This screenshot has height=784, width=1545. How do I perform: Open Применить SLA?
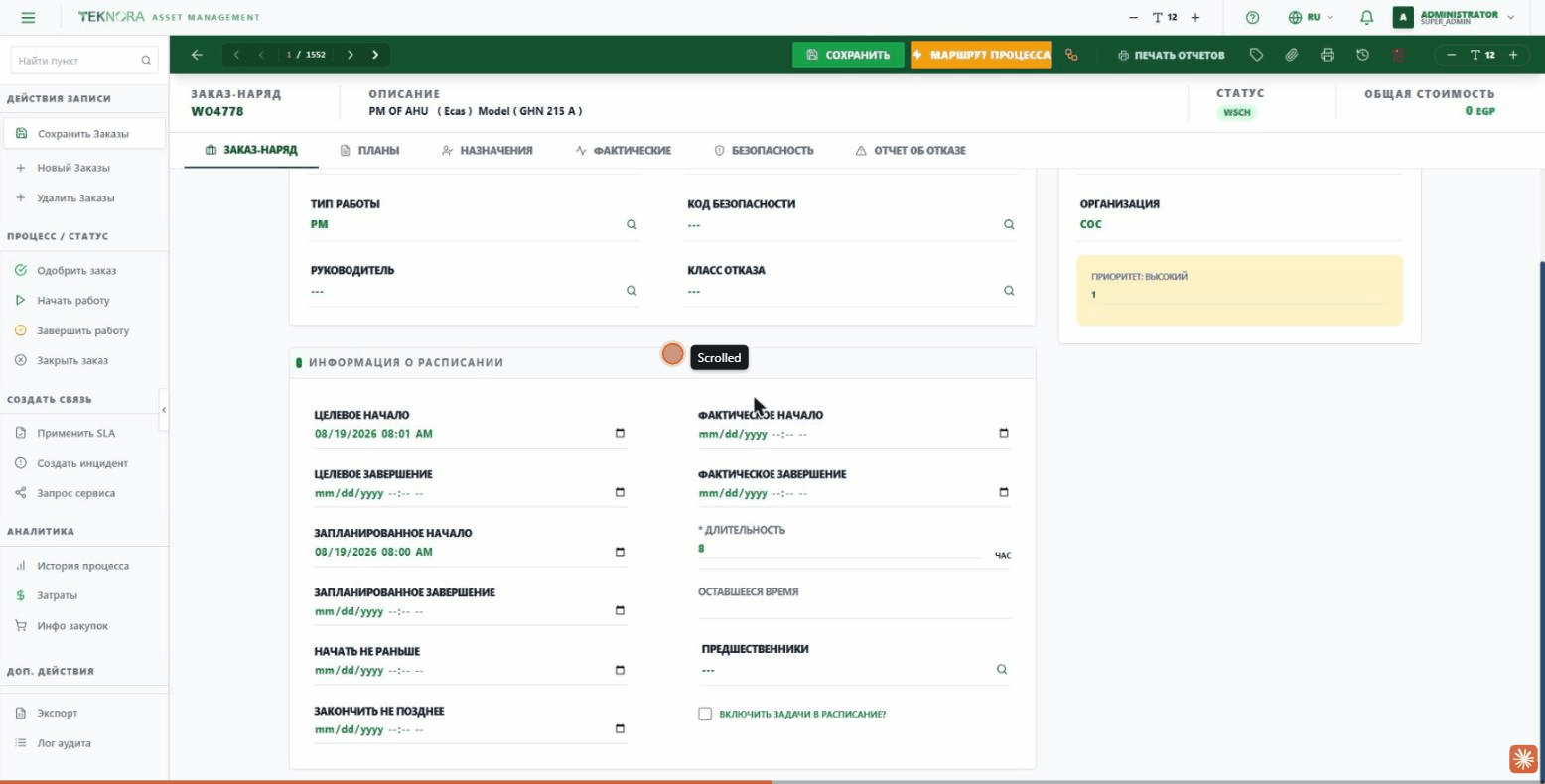76,433
